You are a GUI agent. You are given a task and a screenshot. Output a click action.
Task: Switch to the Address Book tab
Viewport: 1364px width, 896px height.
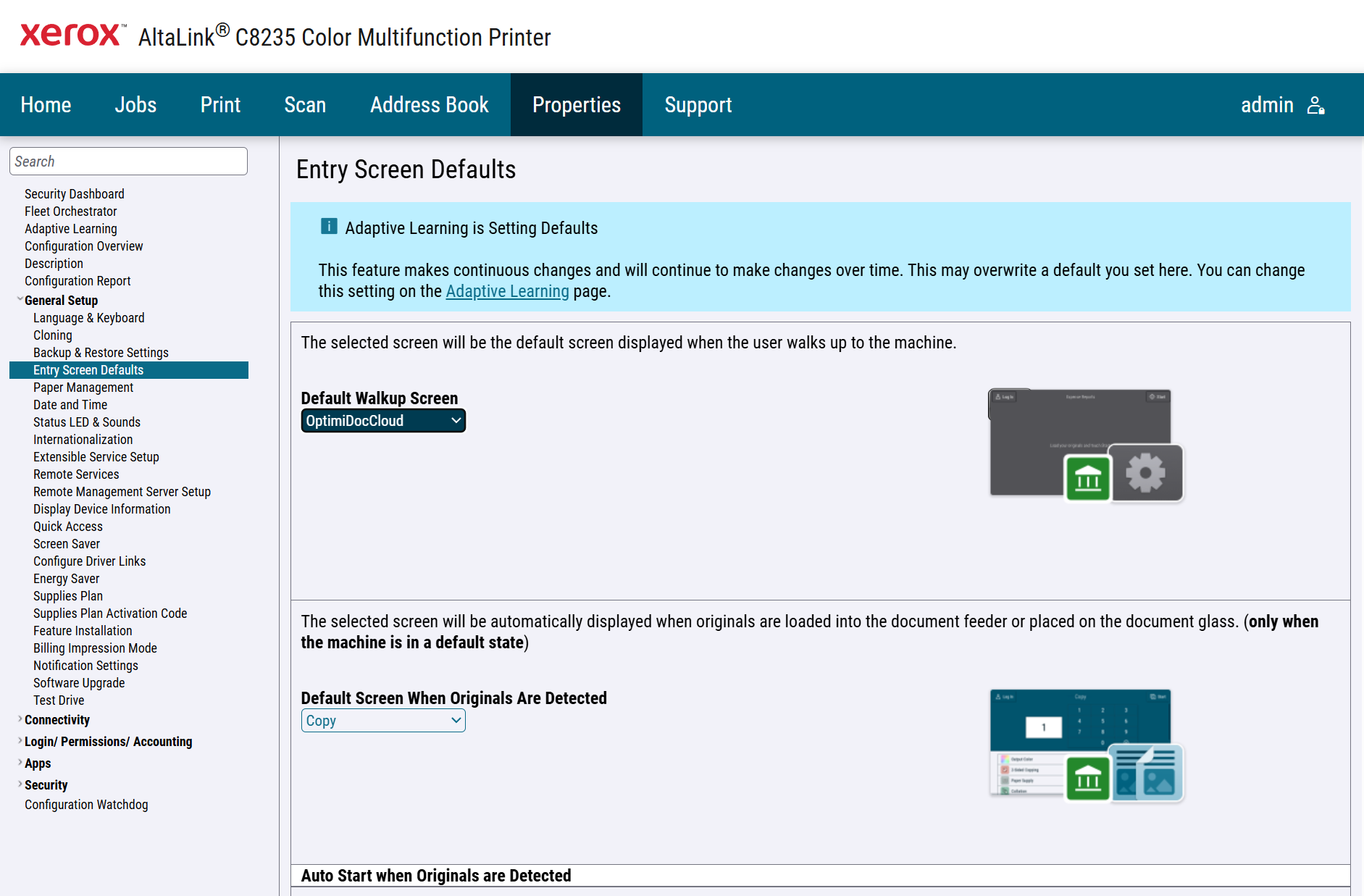point(429,105)
